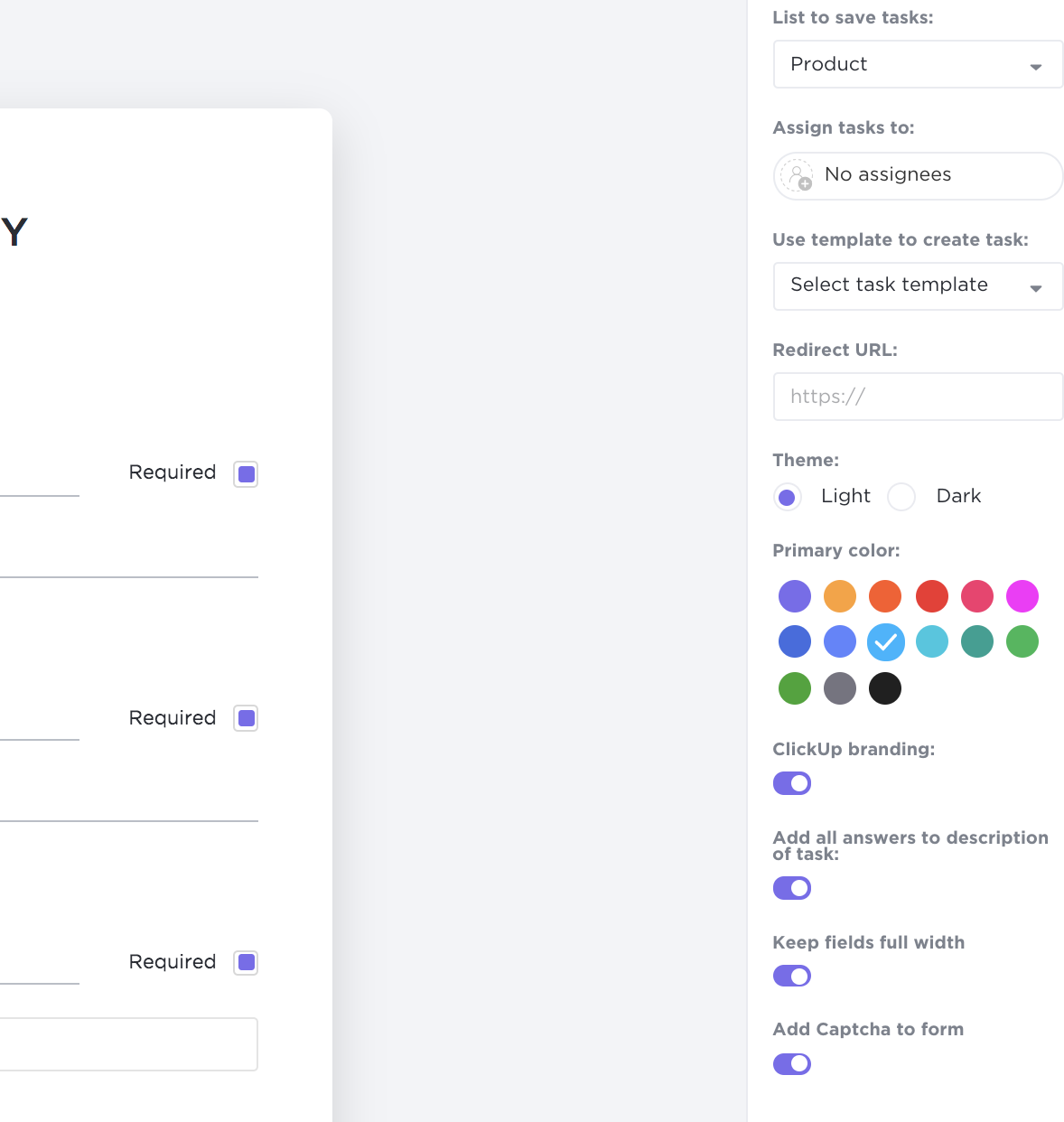Open the Product list dropdown
Screen dimensions: 1064x1122
click(x=918, y=64)
